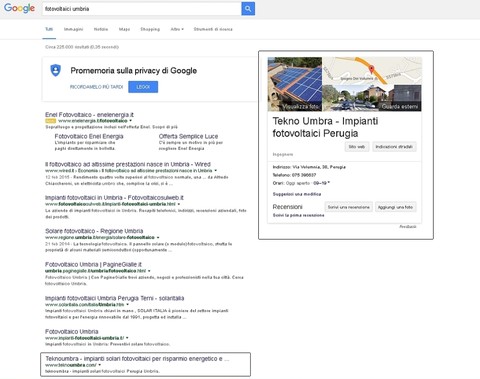
Task: Expand the Altro dropdown menu
Action: pos(177,29)
